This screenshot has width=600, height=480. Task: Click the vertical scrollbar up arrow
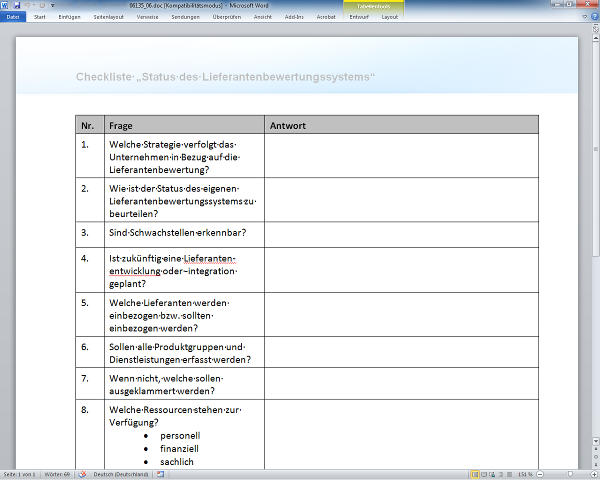tap(596, 38)
